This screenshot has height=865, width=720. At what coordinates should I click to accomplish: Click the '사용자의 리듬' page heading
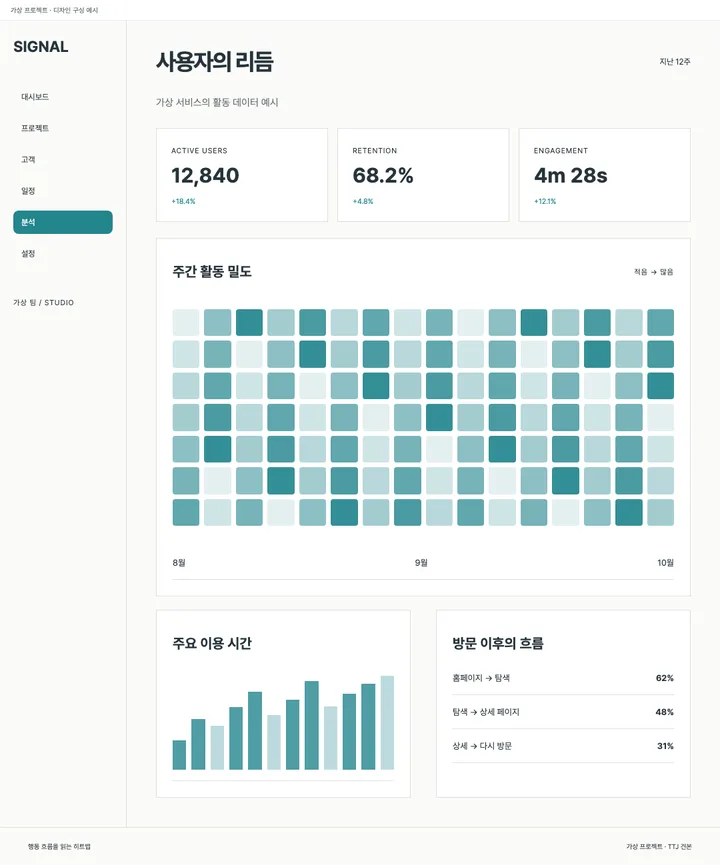tap(215, 61)
